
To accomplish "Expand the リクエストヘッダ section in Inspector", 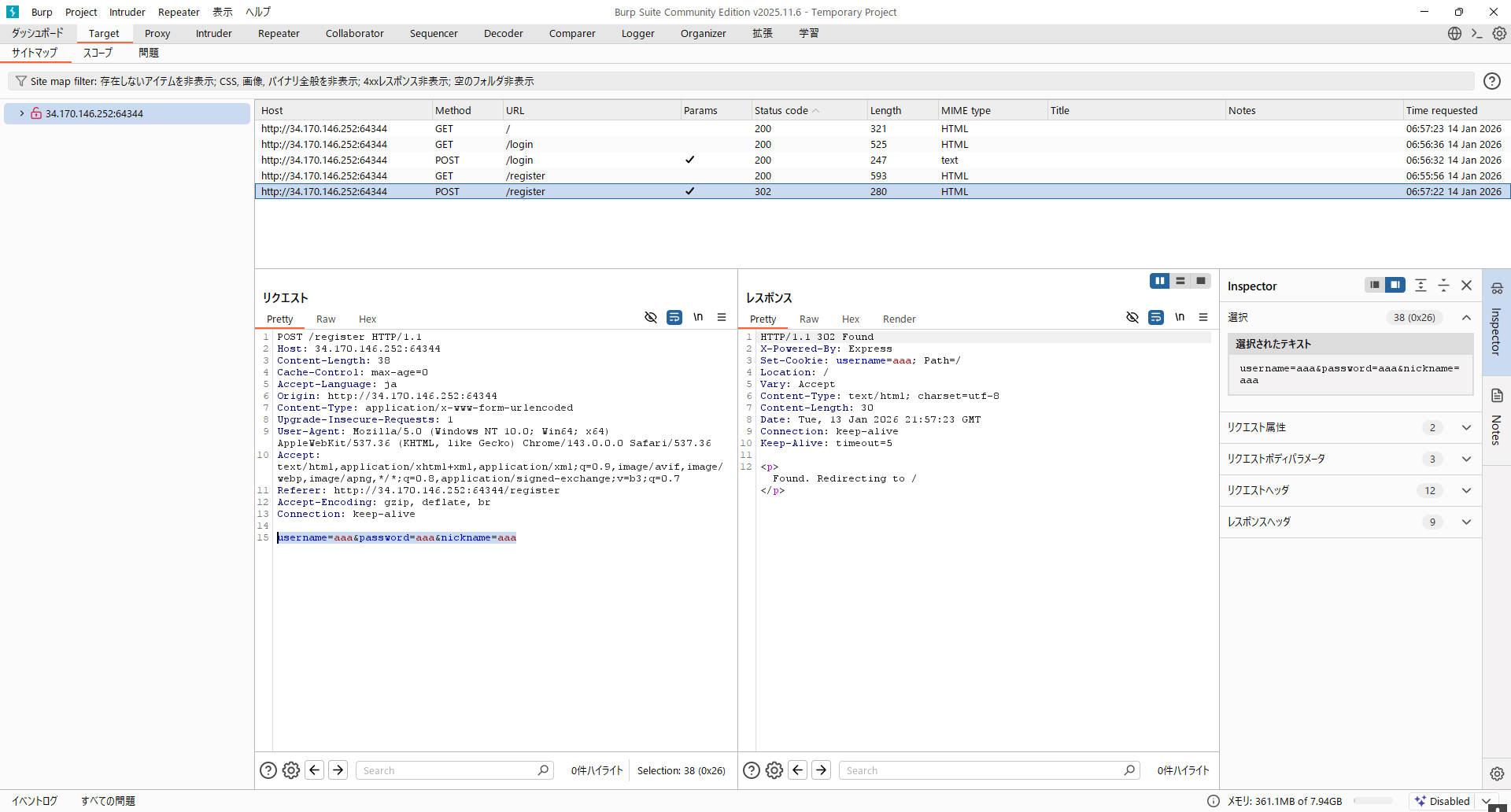I will click(x=1466, y=490).
